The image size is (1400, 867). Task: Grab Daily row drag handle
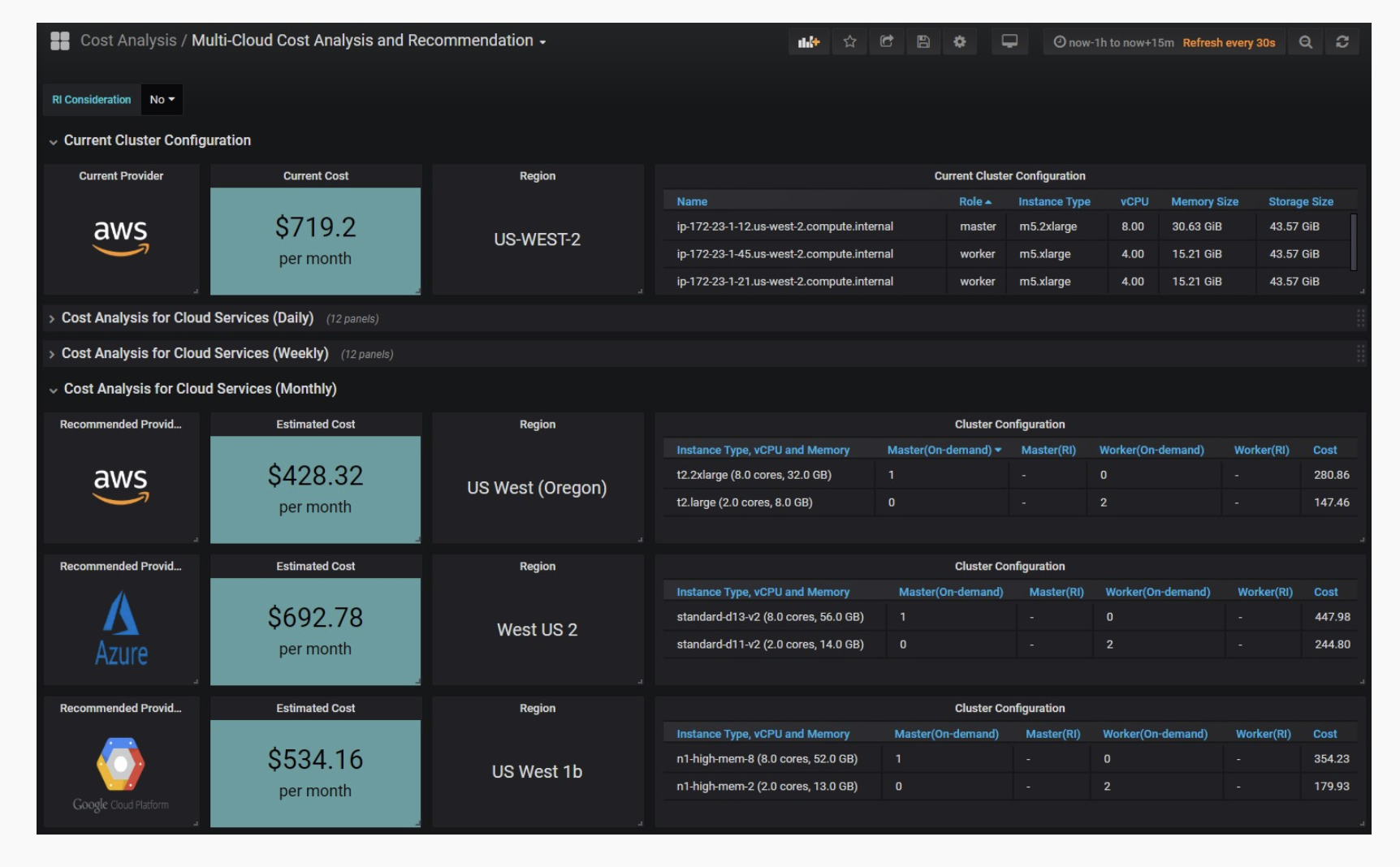click(1361, 318)
